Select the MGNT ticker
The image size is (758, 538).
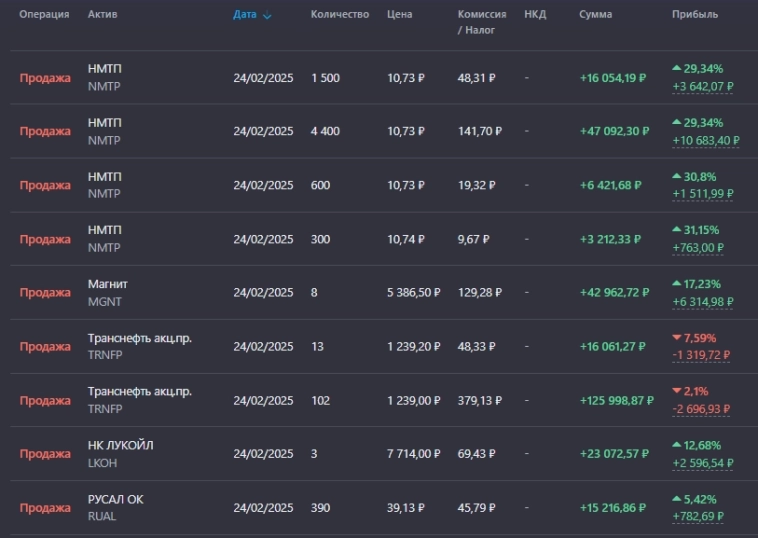click(104, 302)
